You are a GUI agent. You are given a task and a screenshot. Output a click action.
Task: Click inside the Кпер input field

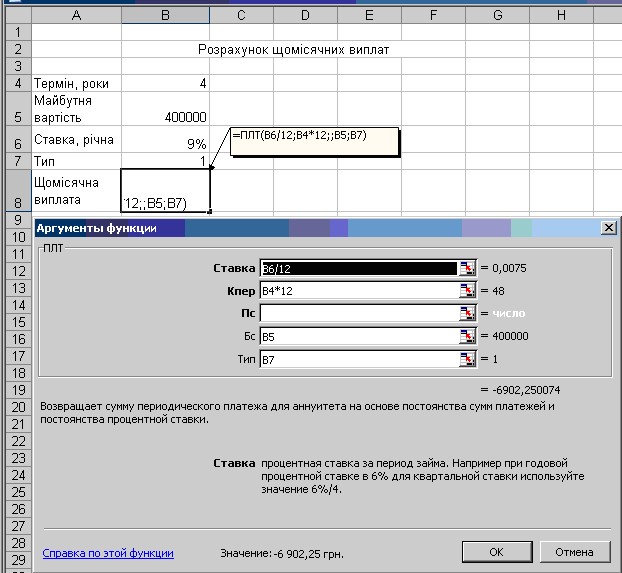click(358, 291)
